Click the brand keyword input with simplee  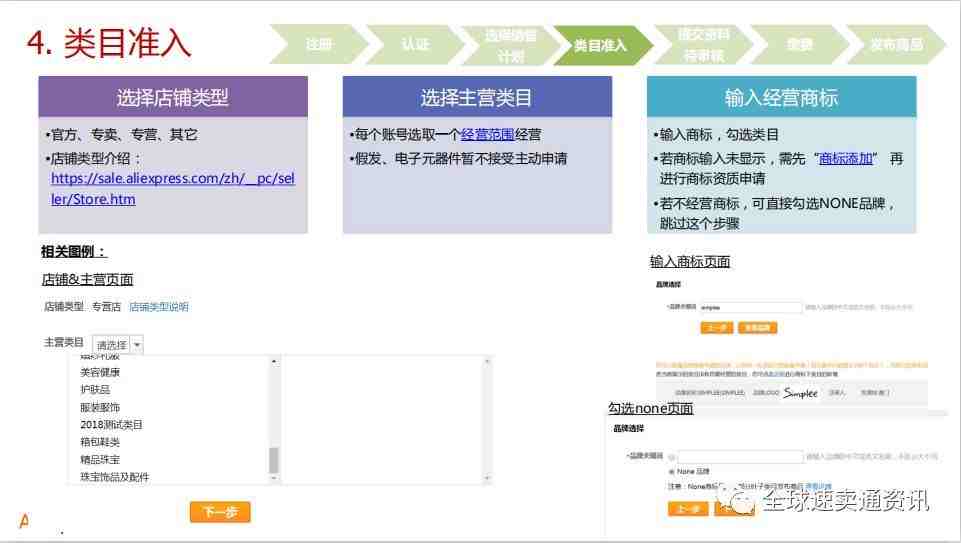(751, 307)
